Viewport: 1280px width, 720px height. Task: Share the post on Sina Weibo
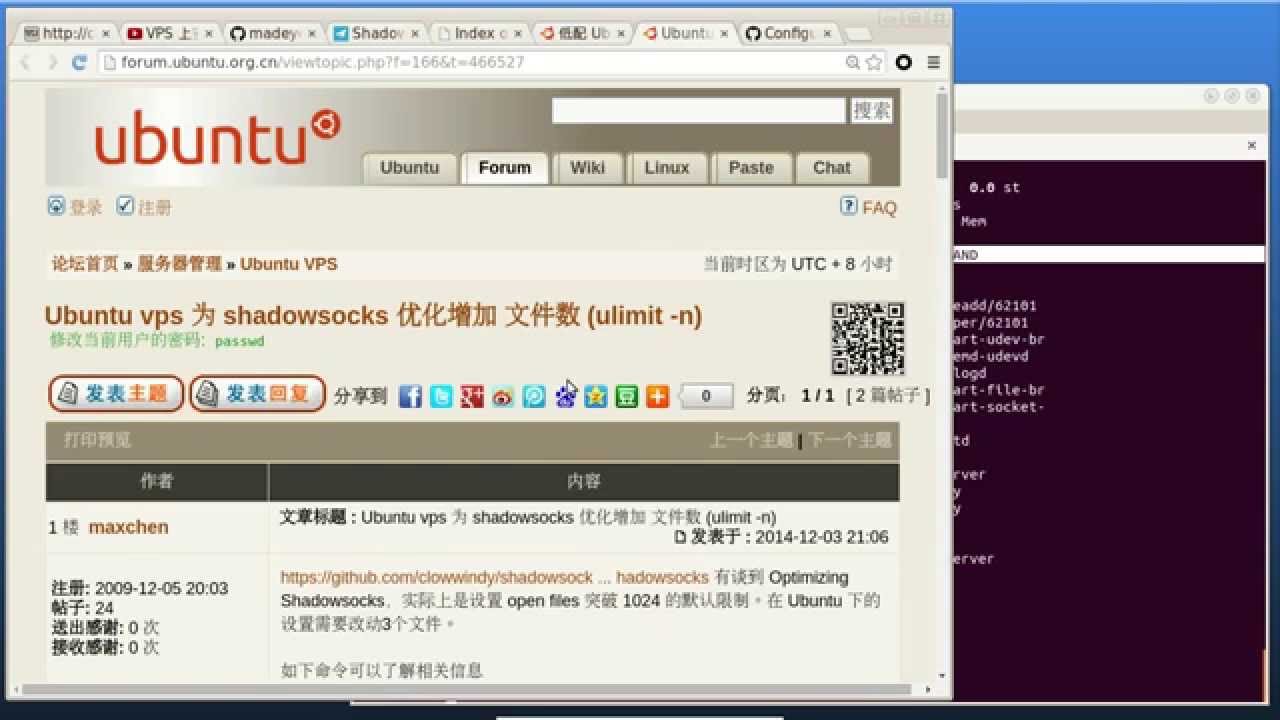503,396
